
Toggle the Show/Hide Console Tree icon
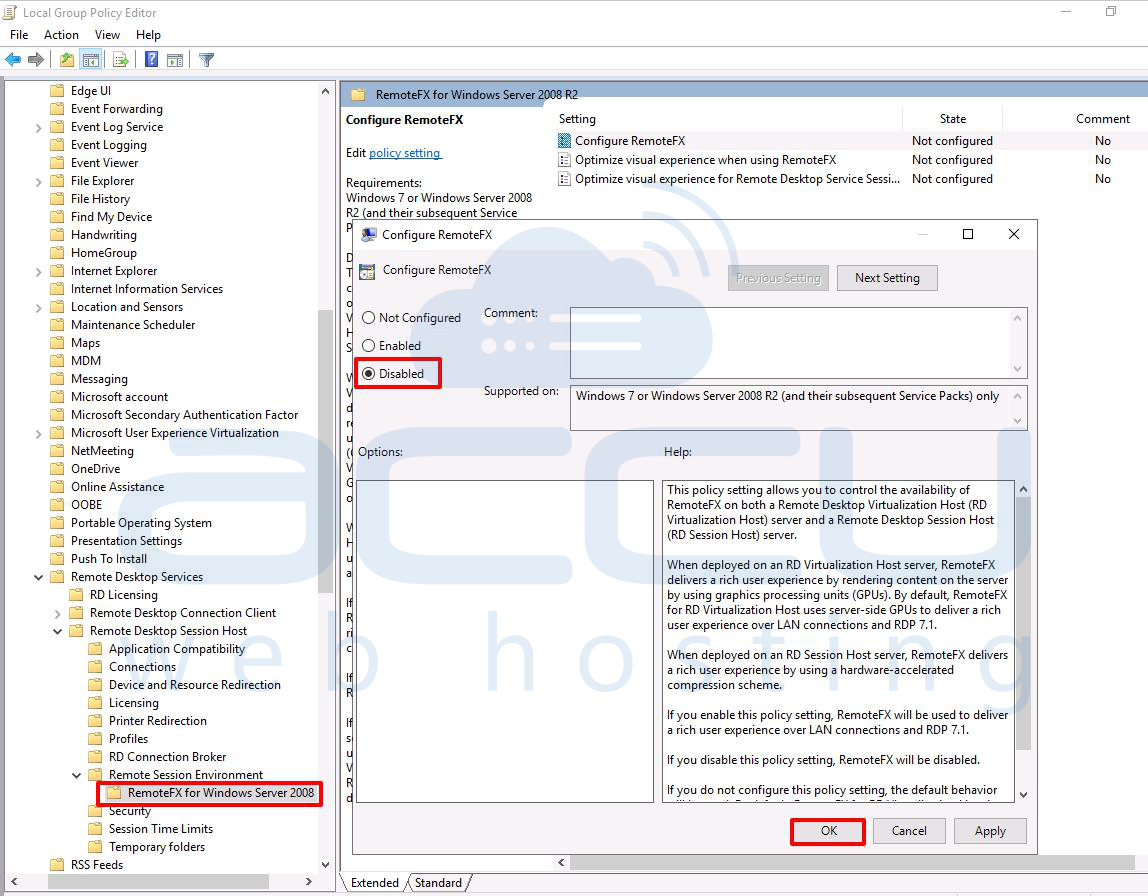[x=91, y=60]
